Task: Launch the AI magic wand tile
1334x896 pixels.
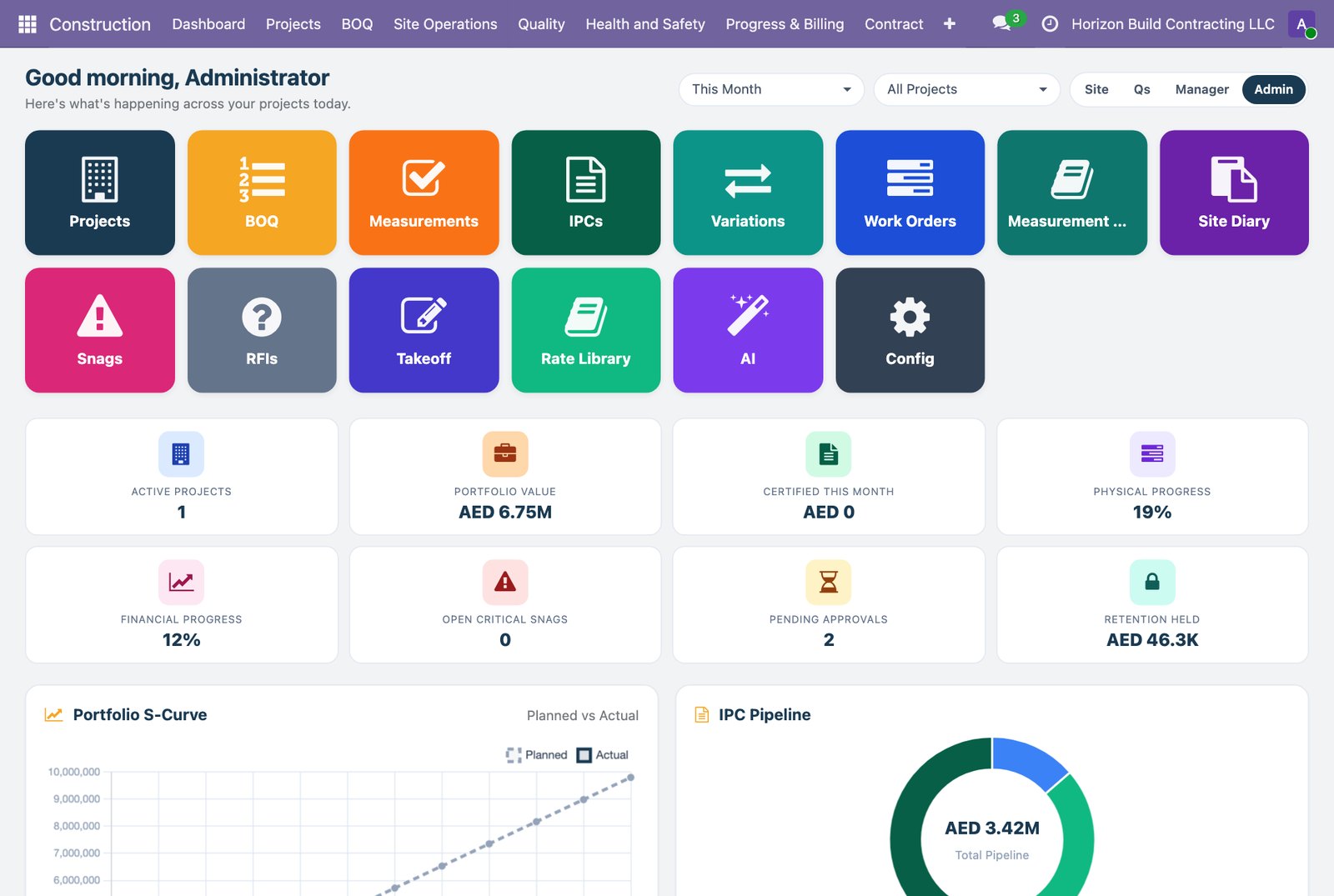Action: 748,330
